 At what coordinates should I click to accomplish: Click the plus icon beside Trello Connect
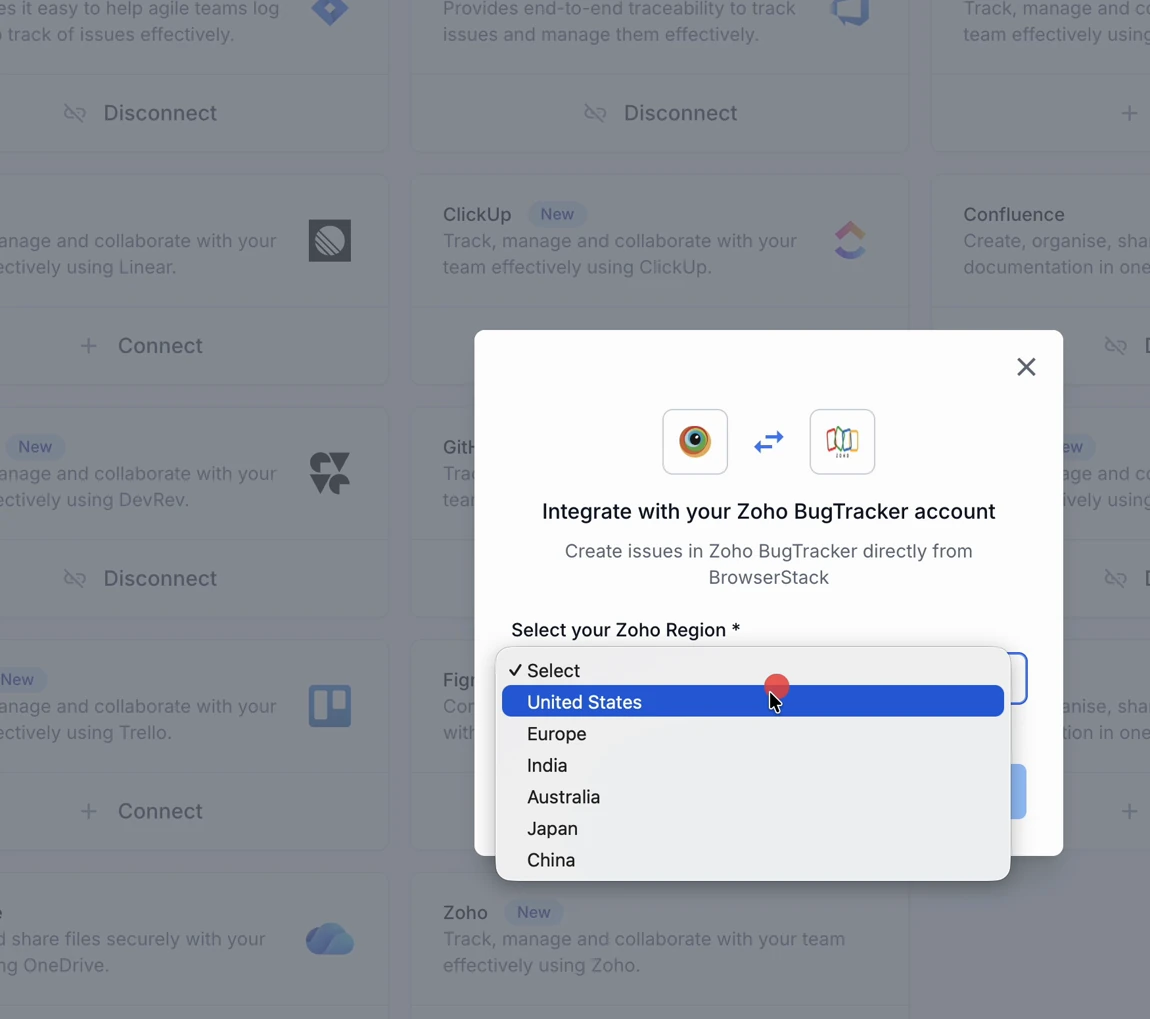click(x=88, y=811)
